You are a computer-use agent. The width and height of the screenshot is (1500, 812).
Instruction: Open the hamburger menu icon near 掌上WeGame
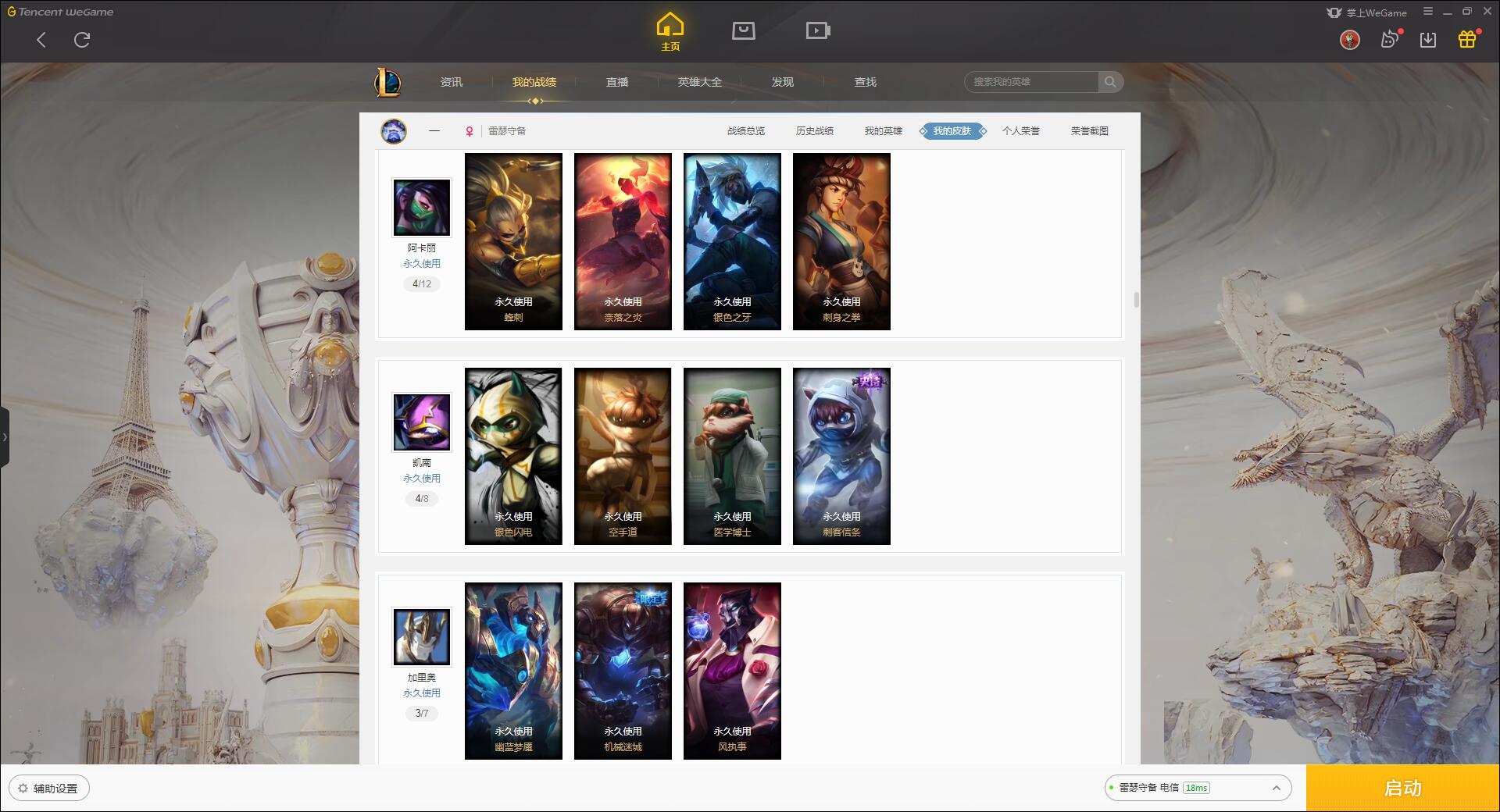[x=1427, y=12]
